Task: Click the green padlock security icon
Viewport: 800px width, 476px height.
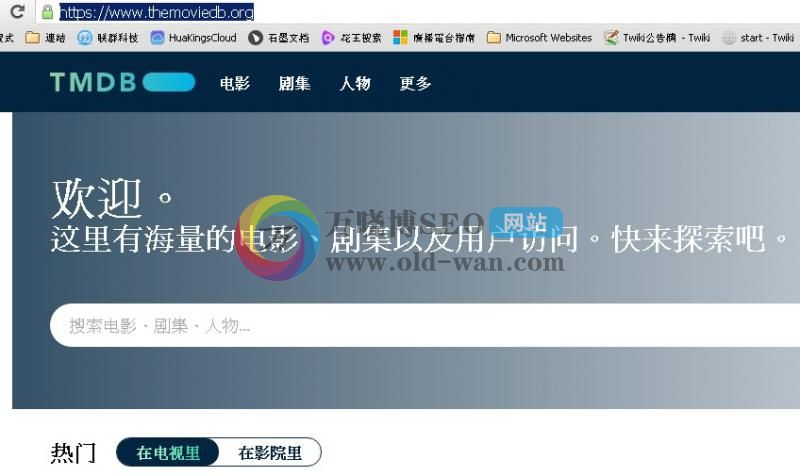Action: point(47,12)
